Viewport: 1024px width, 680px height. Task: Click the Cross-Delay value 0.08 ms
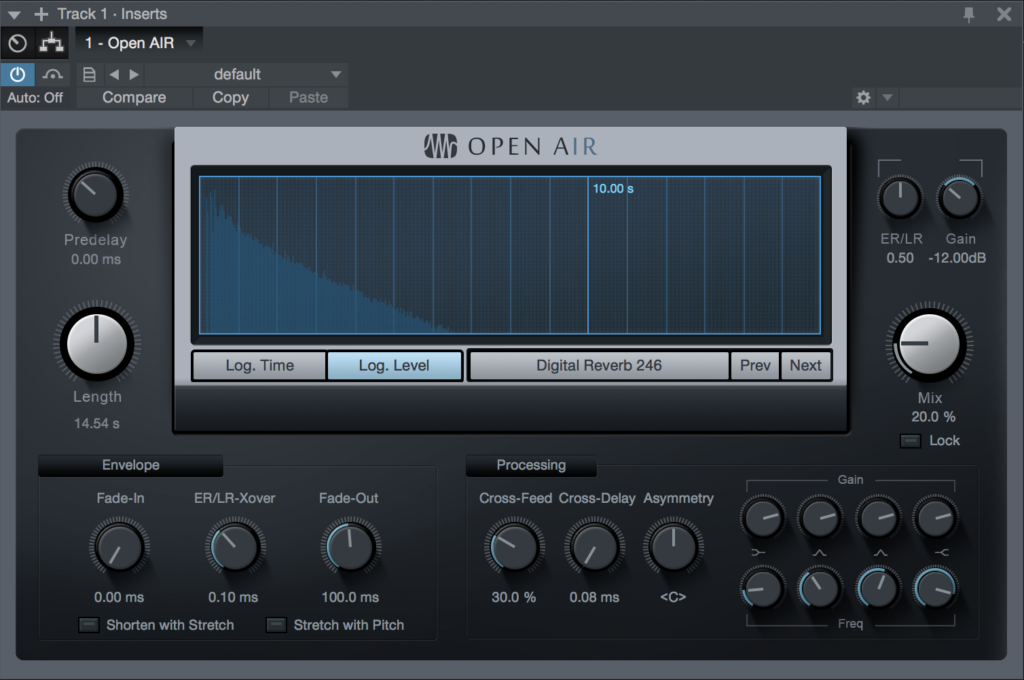[594, 597]
